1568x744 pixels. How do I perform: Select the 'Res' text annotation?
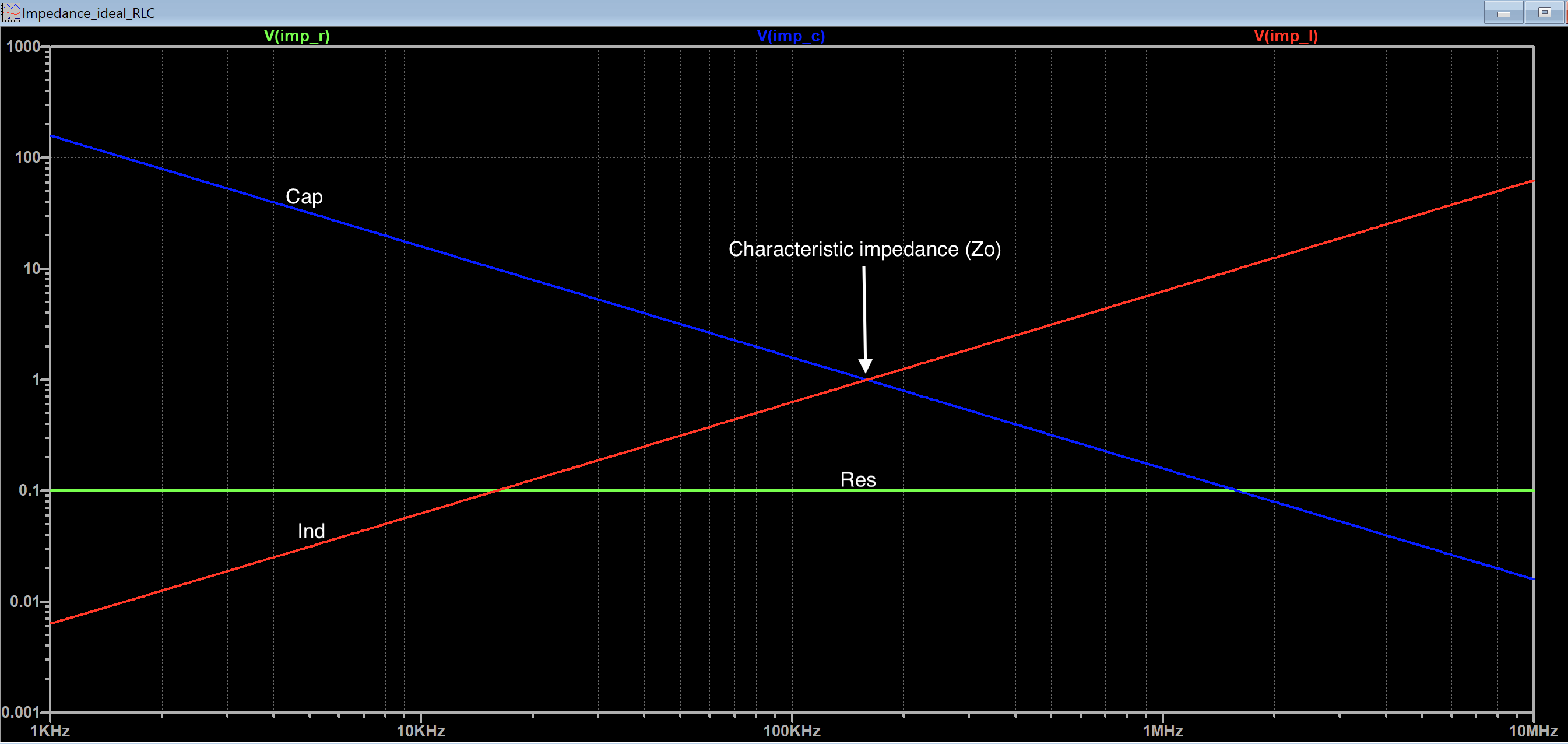857,480
